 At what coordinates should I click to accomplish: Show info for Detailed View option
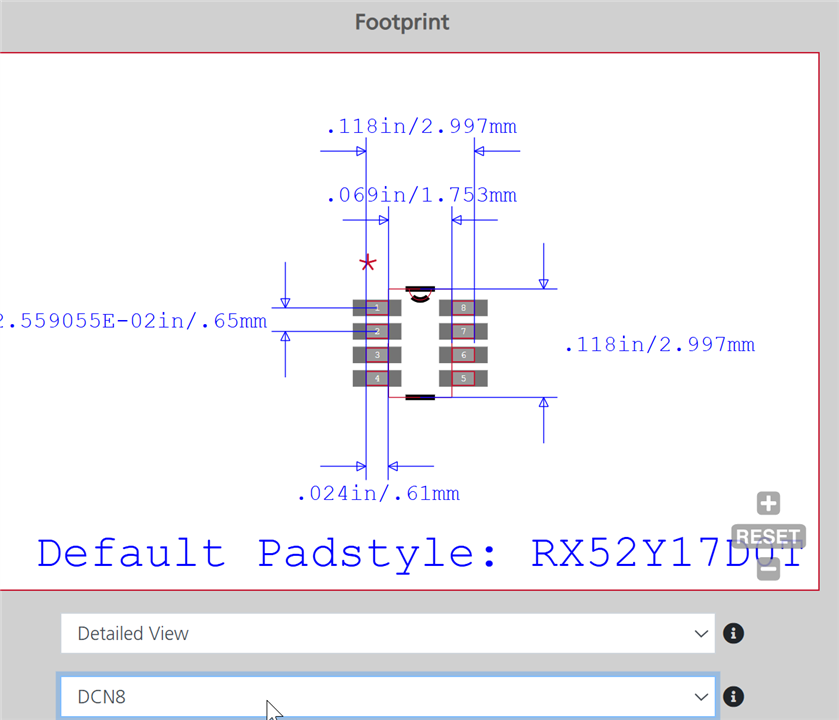[x=733, y=633]
